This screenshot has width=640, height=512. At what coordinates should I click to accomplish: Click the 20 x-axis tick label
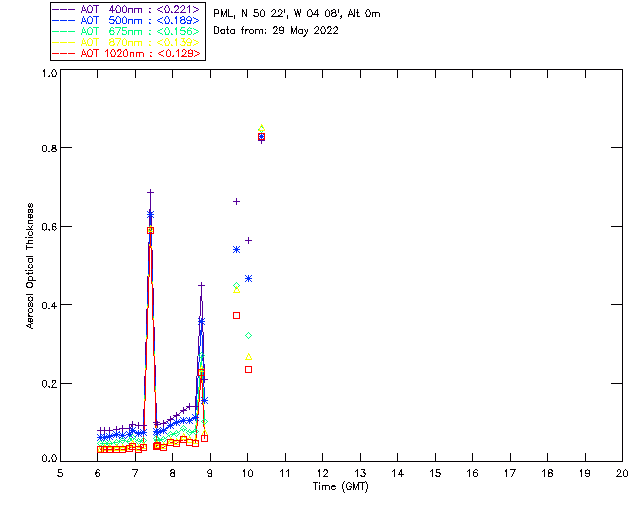(x=622, y=473)
